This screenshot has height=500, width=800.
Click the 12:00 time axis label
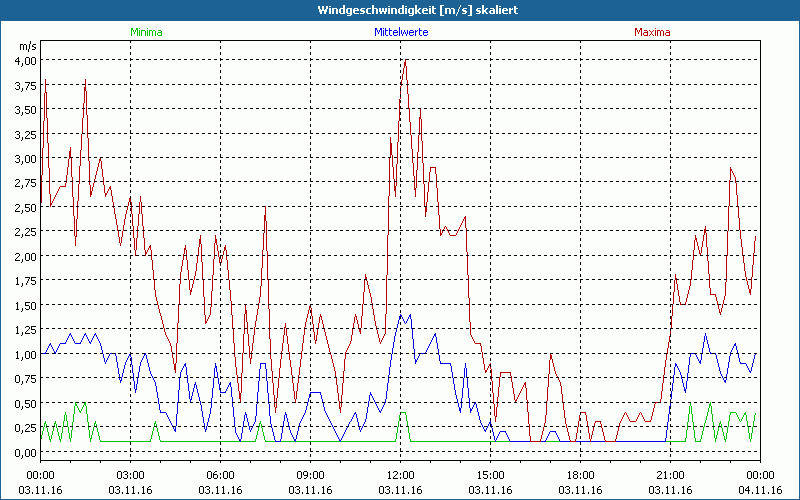pos(400,475)
